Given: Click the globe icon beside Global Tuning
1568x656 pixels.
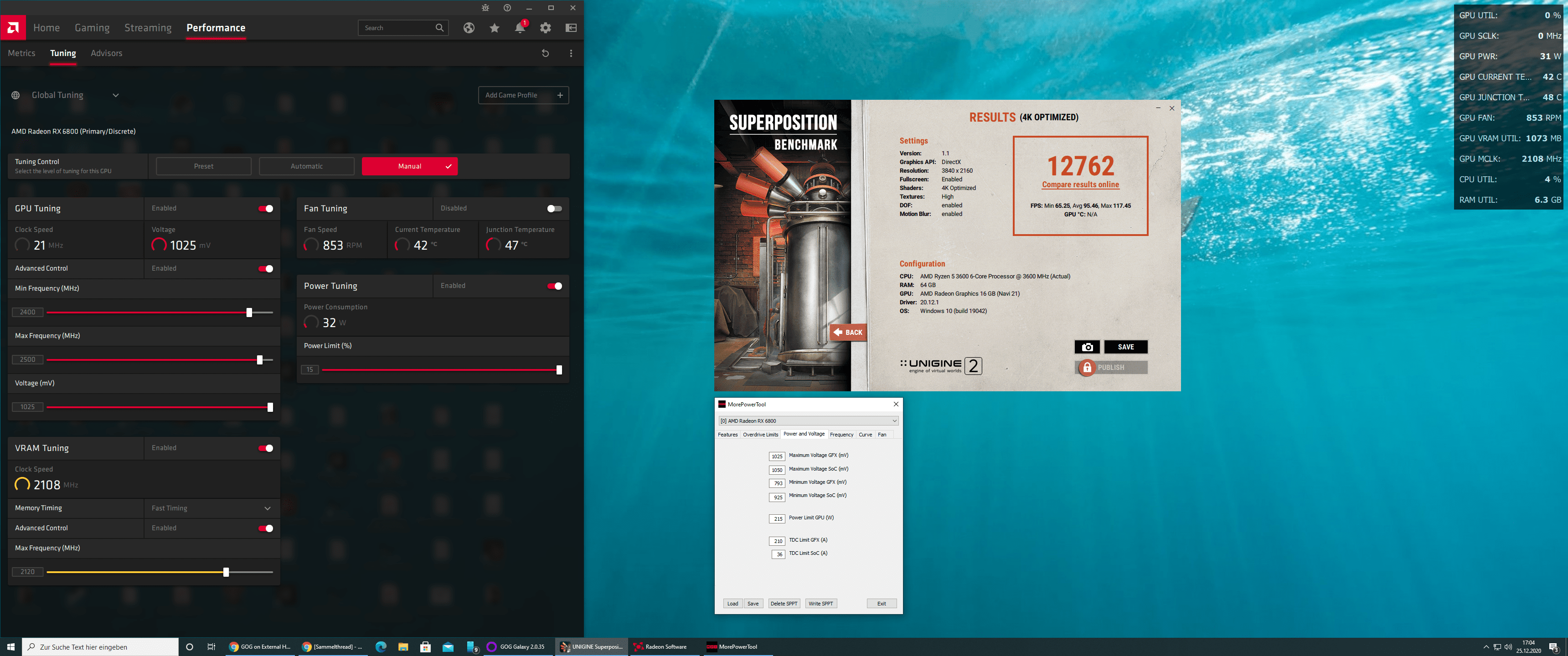Looking at the screenshot, I should pyautogui.click(x=16, y=96).
